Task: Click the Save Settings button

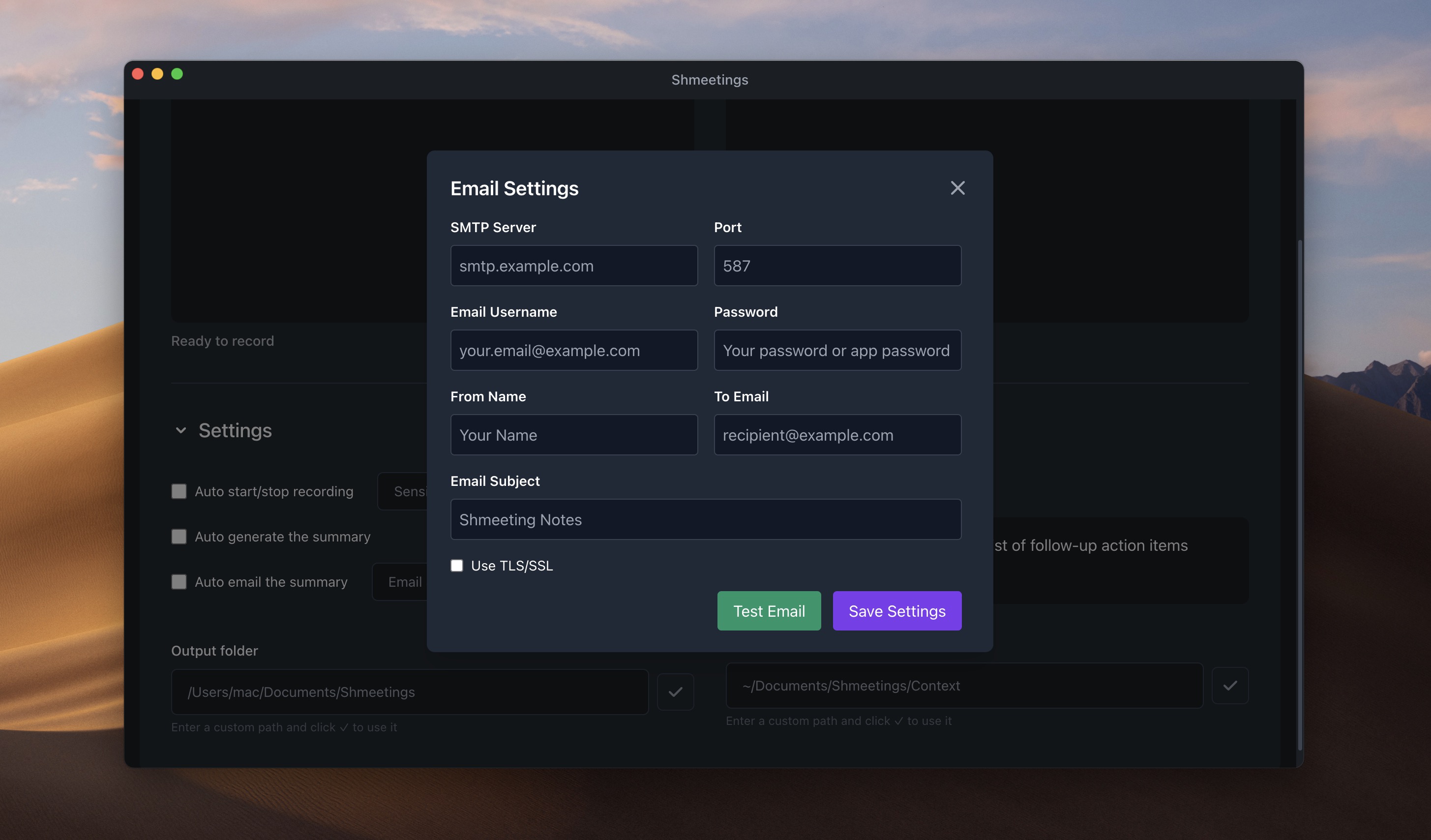Action: click(896, 611)
